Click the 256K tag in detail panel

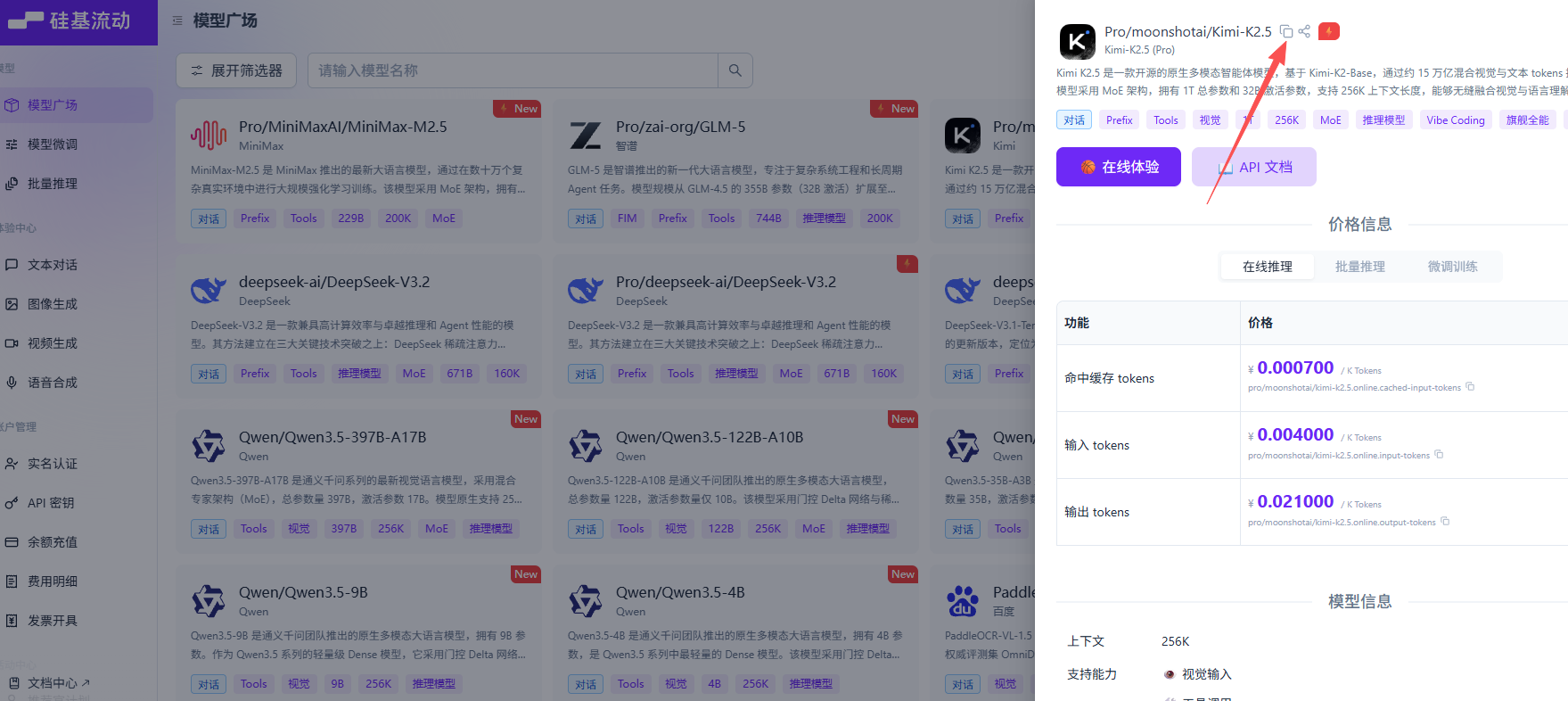[x=1286, y=120]
